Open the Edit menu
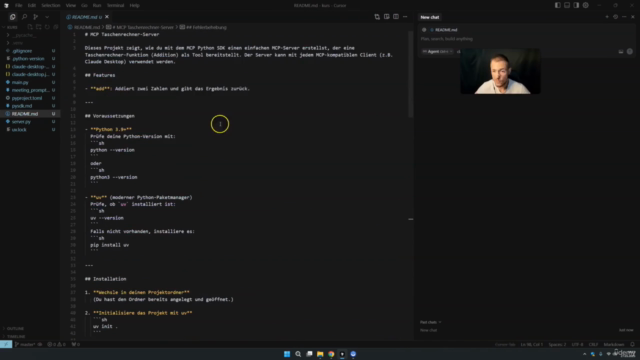Image resolution: width=640 pixels, height=360 pixels. click(31, 5)
